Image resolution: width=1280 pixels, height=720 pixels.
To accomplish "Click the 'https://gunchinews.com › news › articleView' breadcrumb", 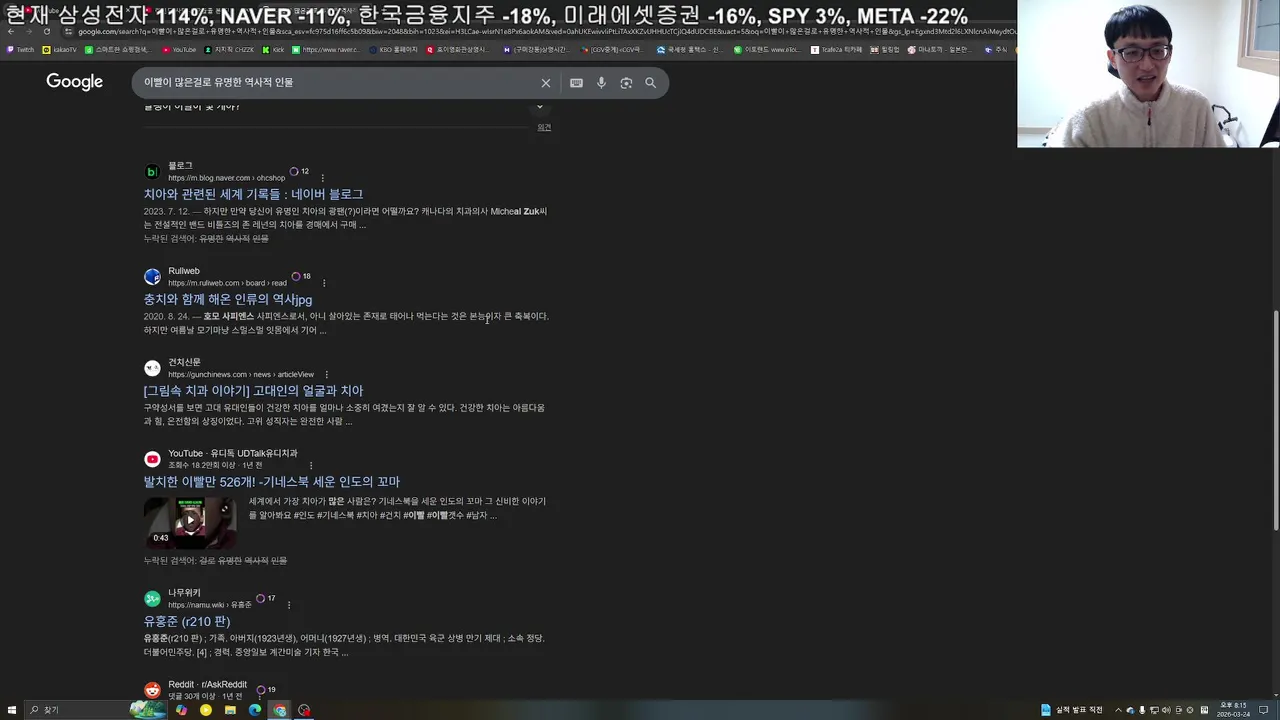I will 241,375.
